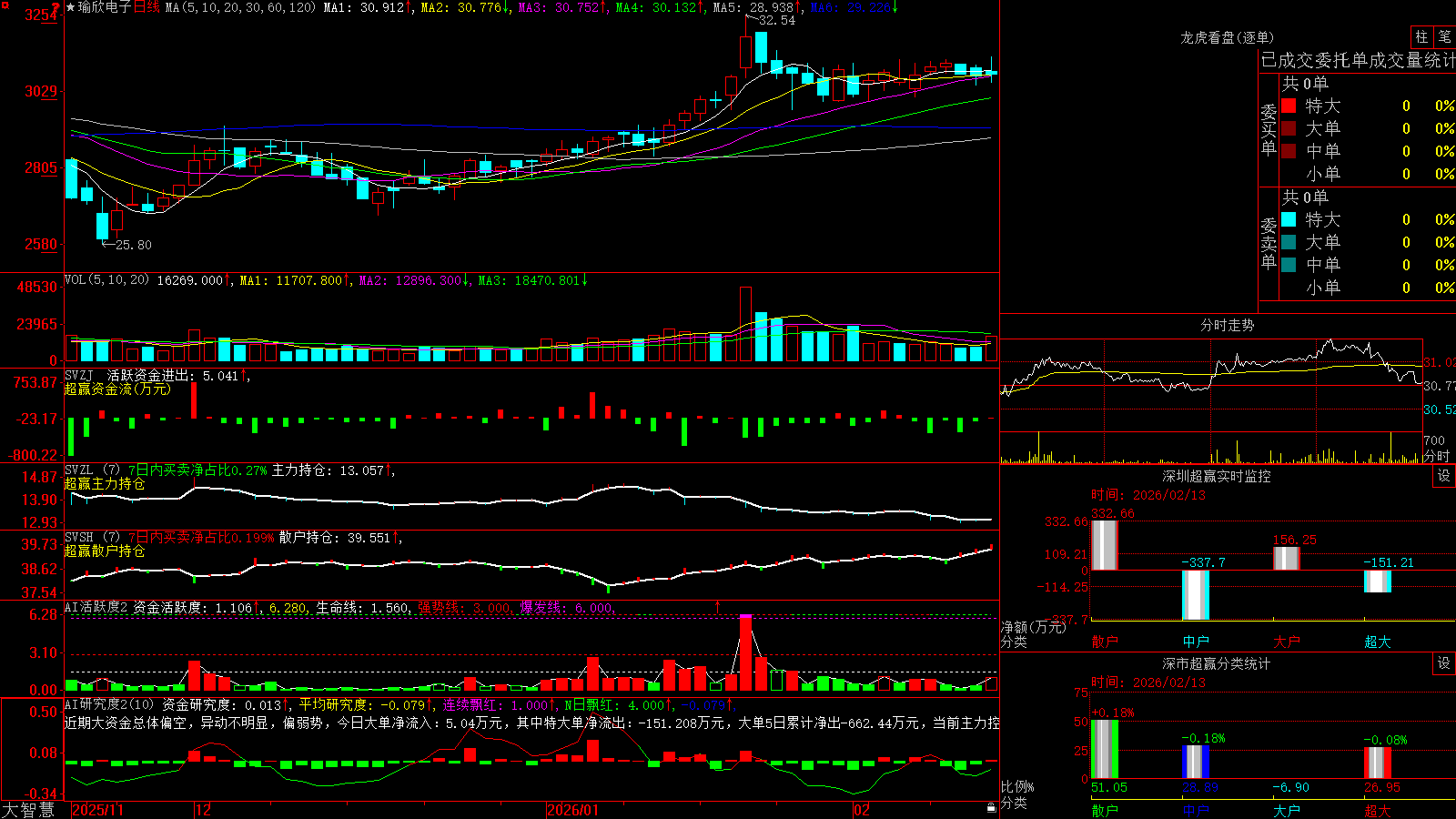1456x819 pixels.
Task: Click the 委买单 section label
Action: 1269,129
